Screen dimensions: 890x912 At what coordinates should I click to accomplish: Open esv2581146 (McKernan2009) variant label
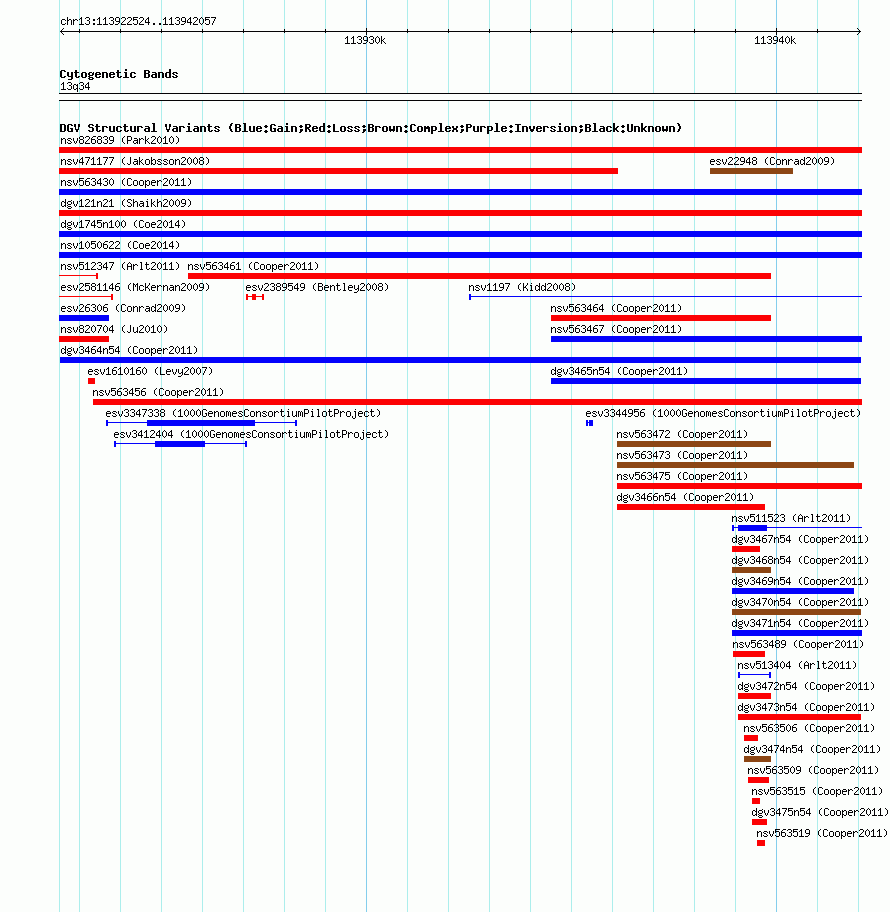135,287
